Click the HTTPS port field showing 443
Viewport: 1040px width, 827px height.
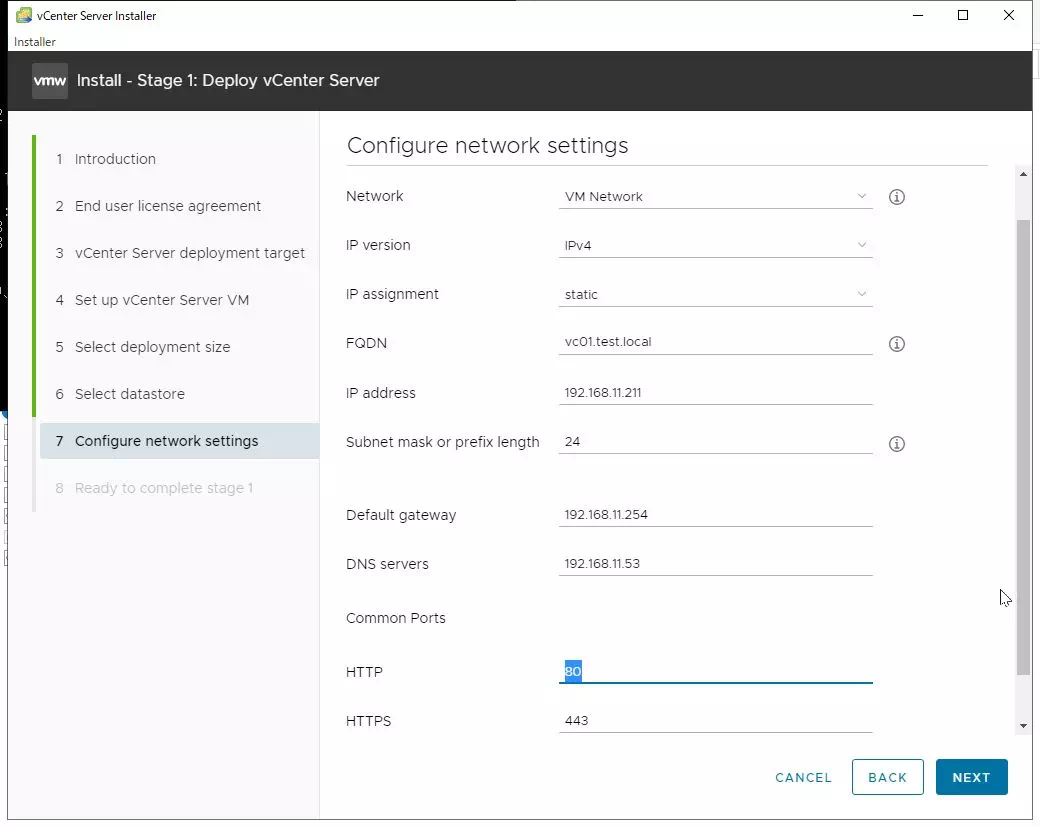coord(715,721)
